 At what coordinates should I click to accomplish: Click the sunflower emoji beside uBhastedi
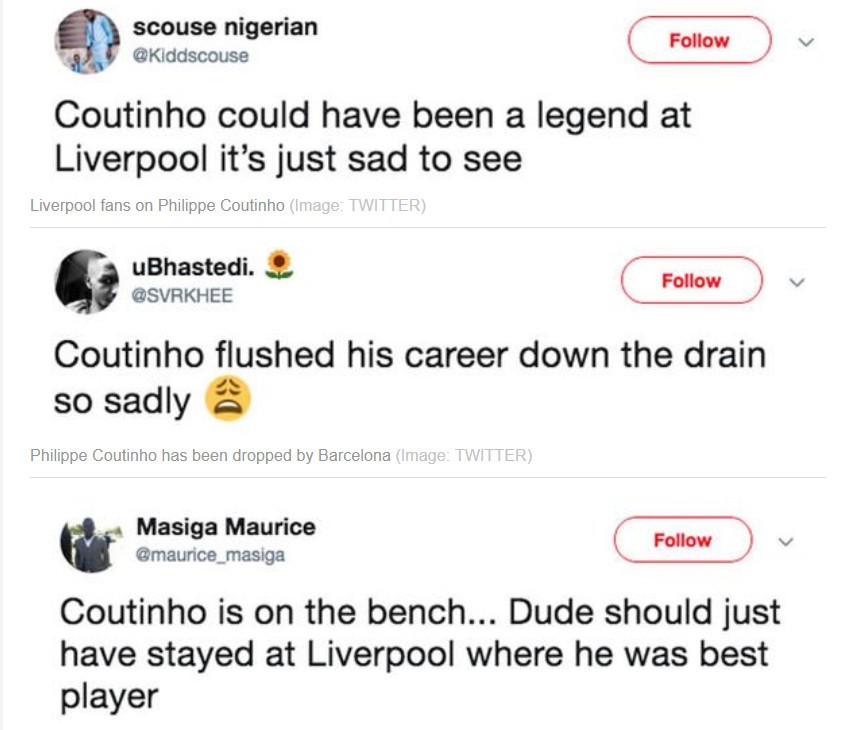click(x=279, y=266)
